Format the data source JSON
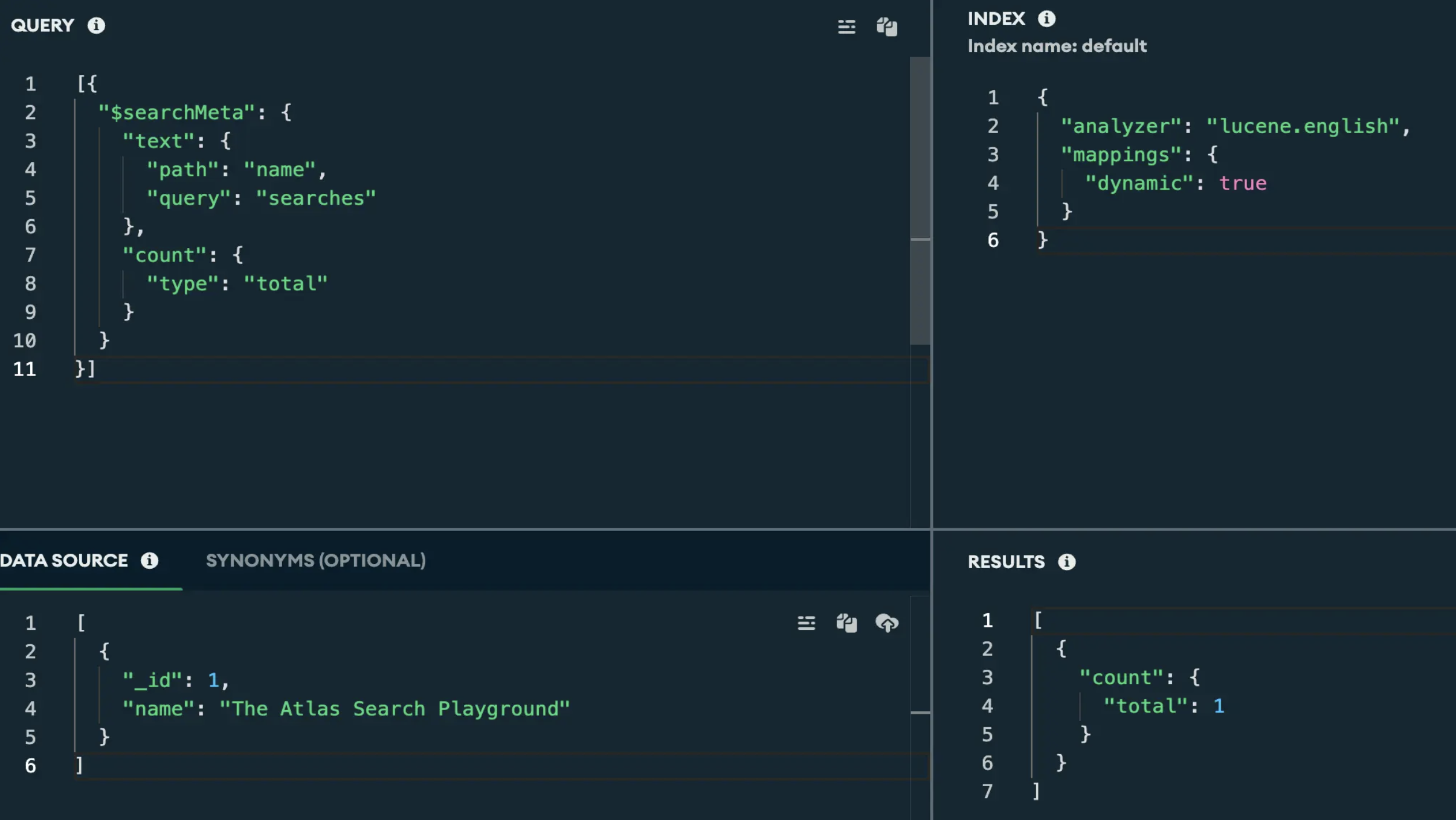Image resolution: width=1456 pixels, height=820 pixels. coord(806,623)
